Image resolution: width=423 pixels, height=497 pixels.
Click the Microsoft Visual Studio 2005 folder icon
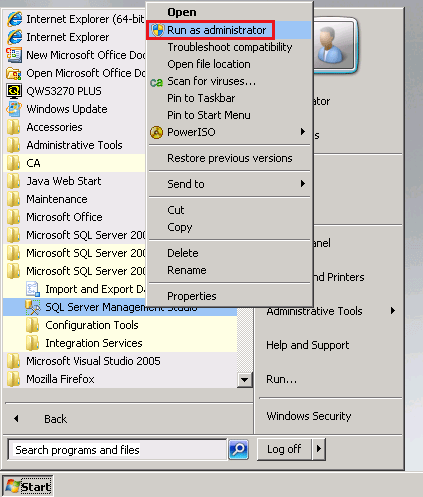pyautogui.click(x=13, y=361)
